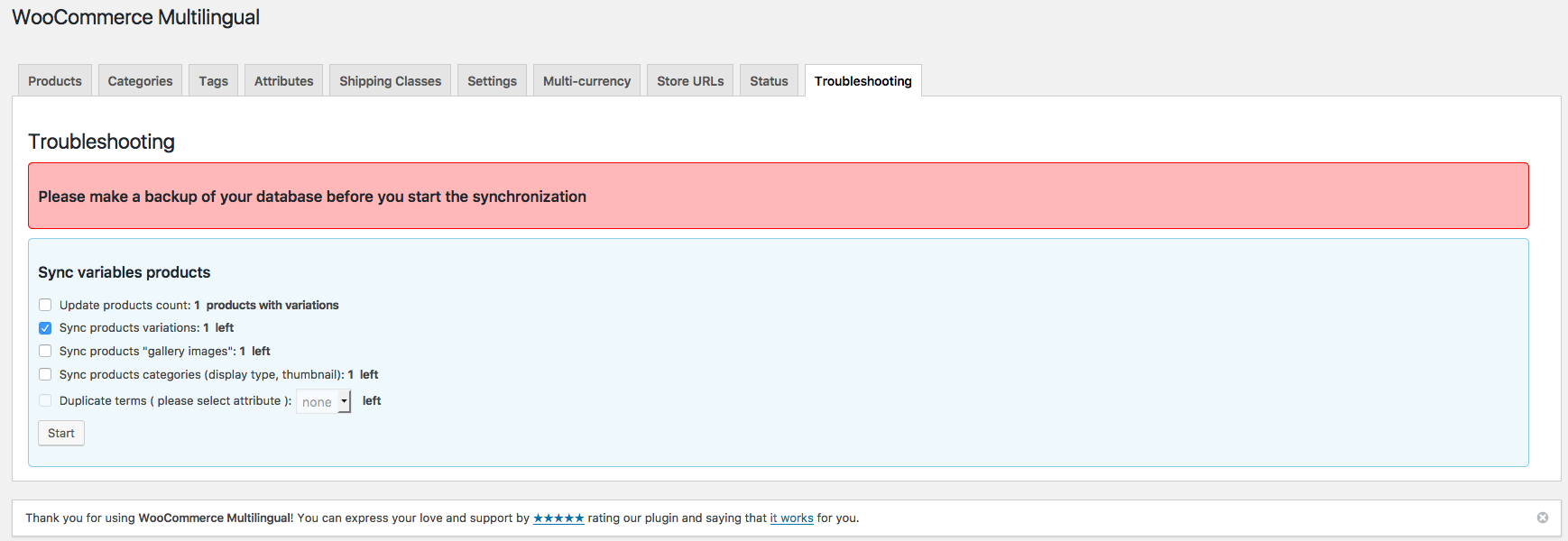Open the Store URLs tab
The width and height of the screenshot is (1568, 541).
point(690,80)
